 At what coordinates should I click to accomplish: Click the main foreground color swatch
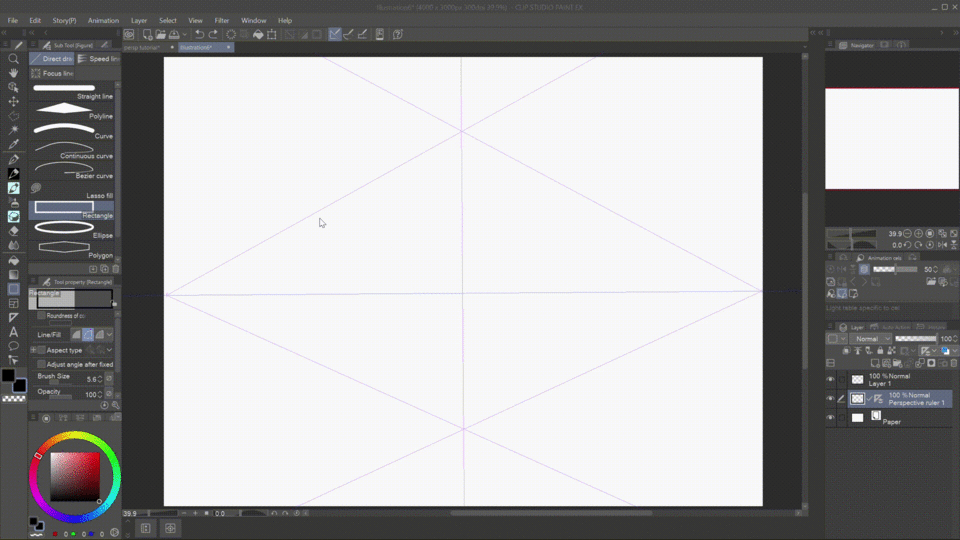pyautogui.click(x=8, y=375)
